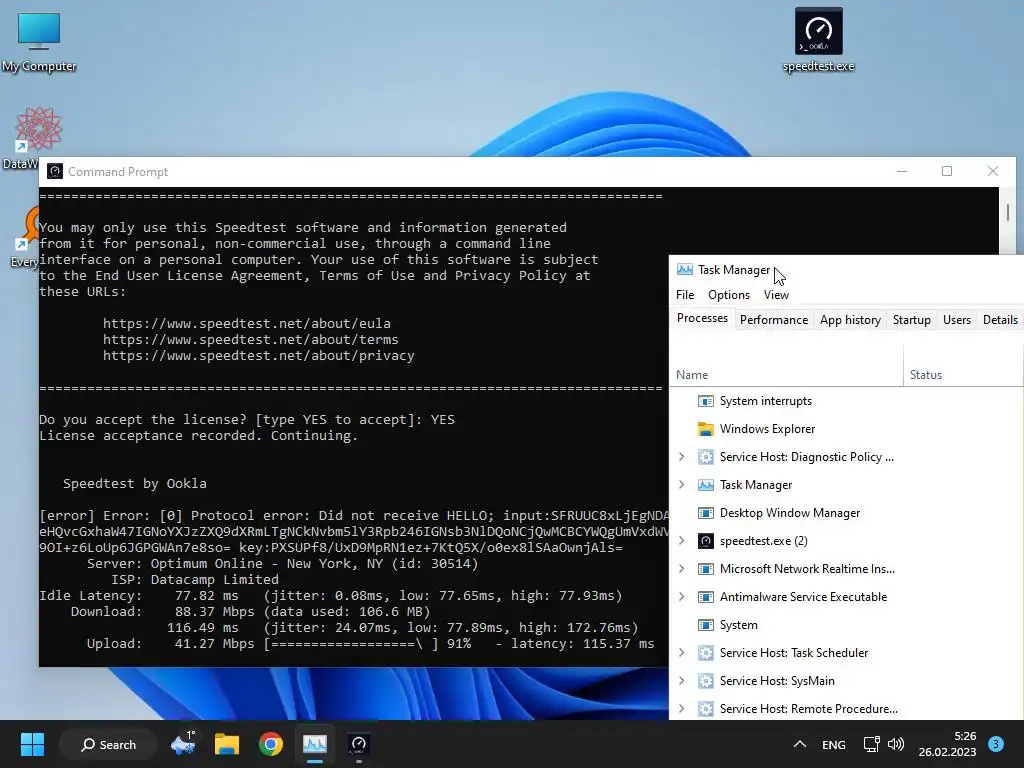
Task: Open the My Computer desktop icon
Action: tap(39, 42)
